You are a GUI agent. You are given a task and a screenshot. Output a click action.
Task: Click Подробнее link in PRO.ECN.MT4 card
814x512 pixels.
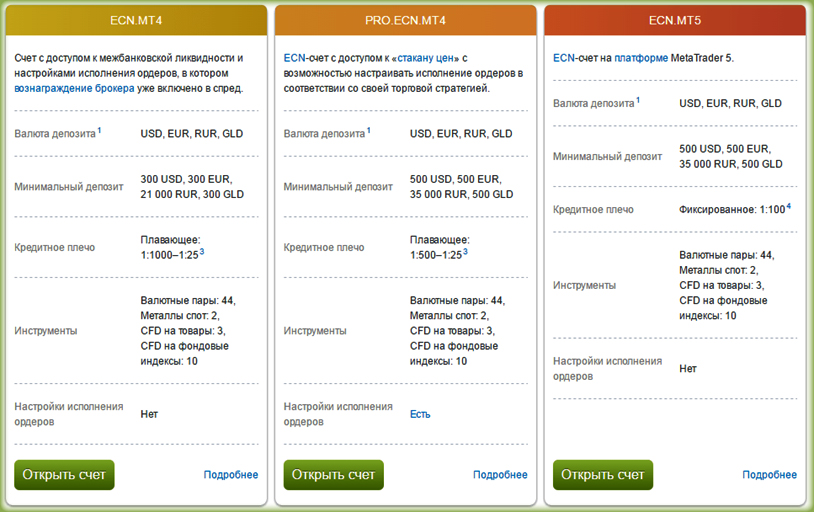click(500, 475)
